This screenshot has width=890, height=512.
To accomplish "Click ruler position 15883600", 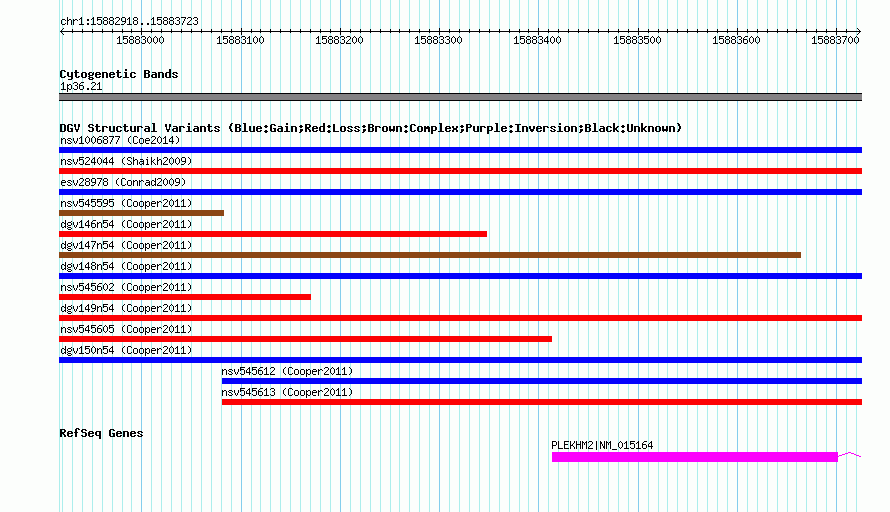I will 736,40.
